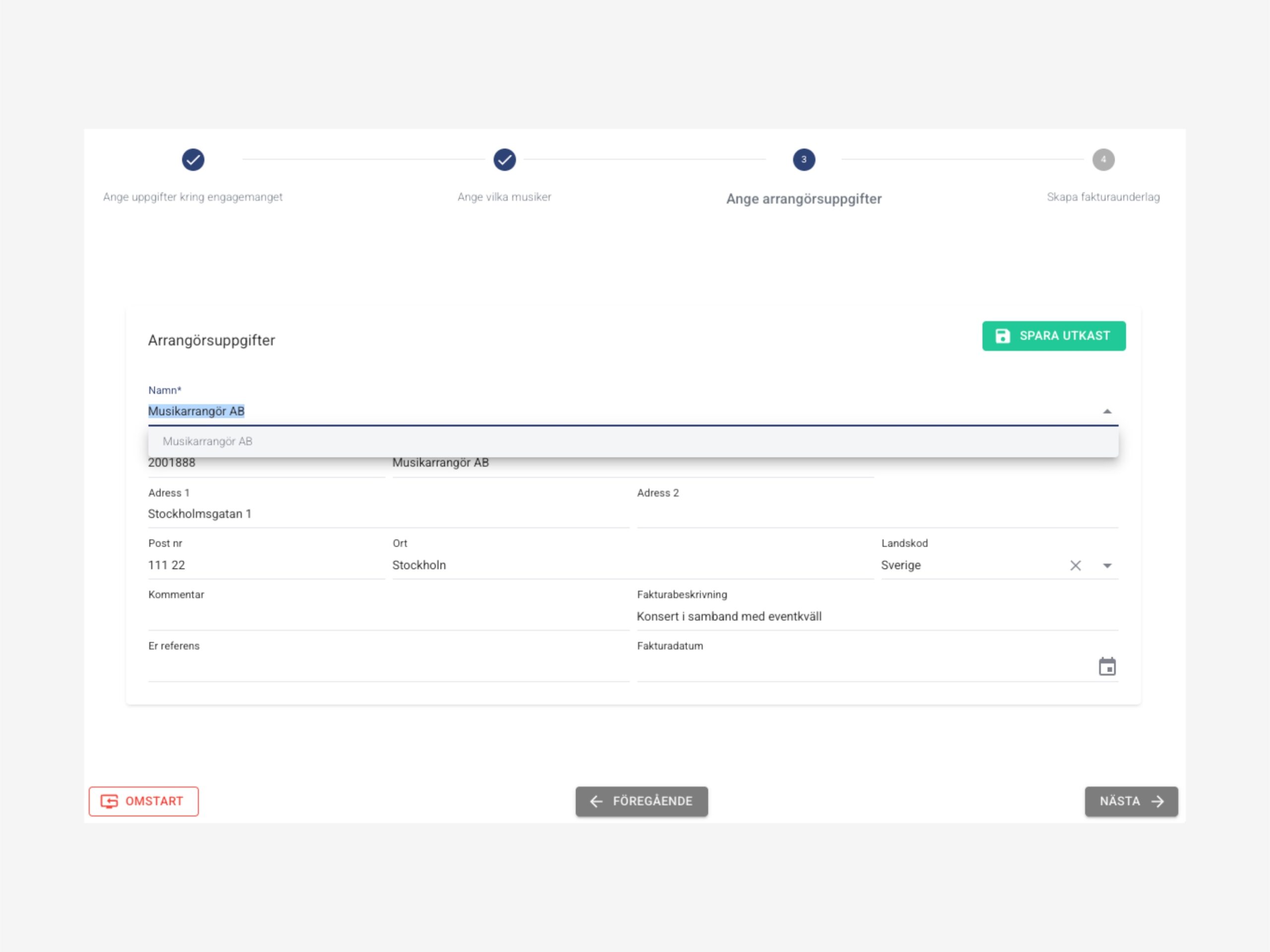Click the grey step 4 circle
1270x952 pixels.
point(1102,160)
